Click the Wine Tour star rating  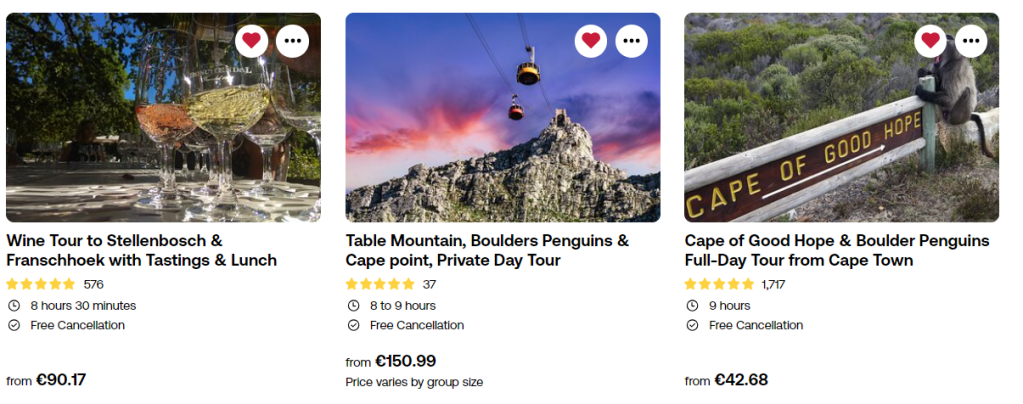click(41, 284)
